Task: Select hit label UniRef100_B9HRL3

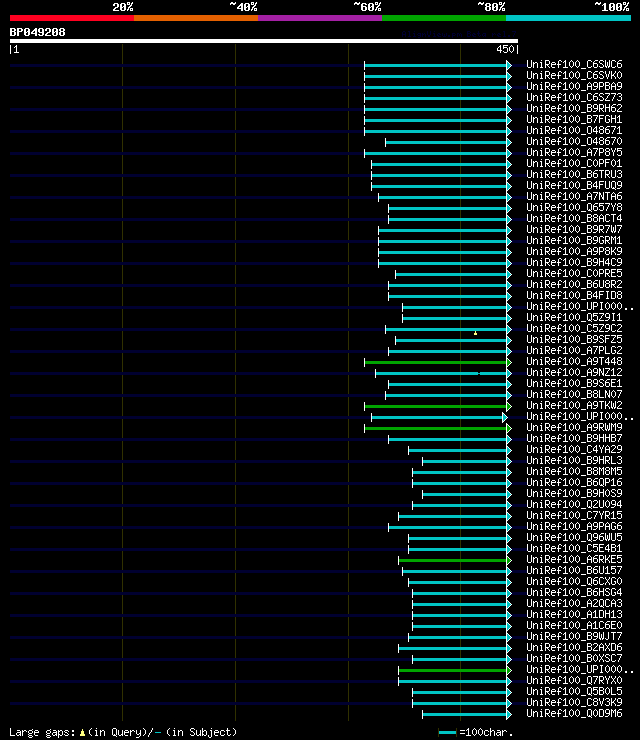Action: 574,461
